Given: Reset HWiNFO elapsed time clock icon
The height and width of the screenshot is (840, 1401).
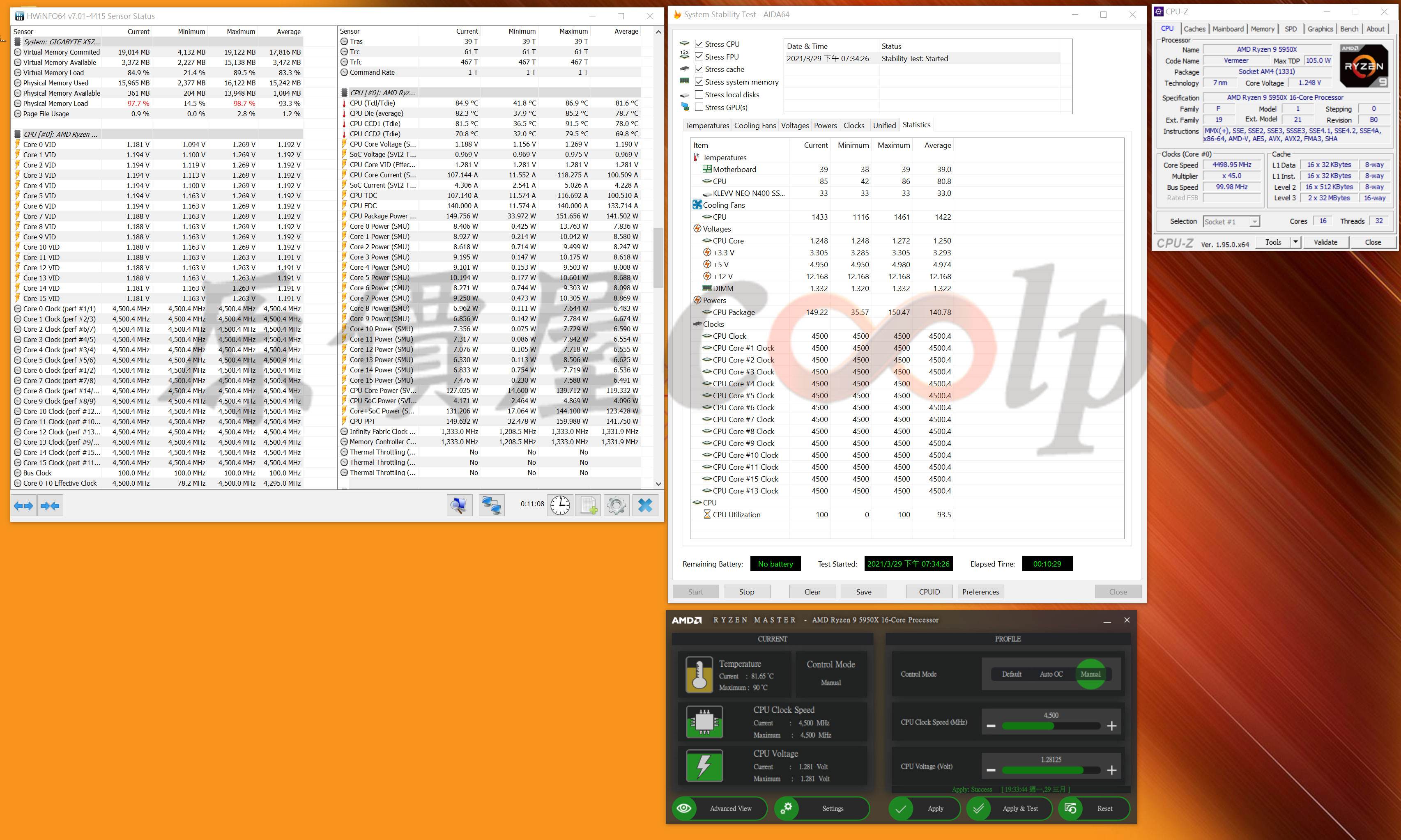Looking at the screenshot, I should coord(560,505).
